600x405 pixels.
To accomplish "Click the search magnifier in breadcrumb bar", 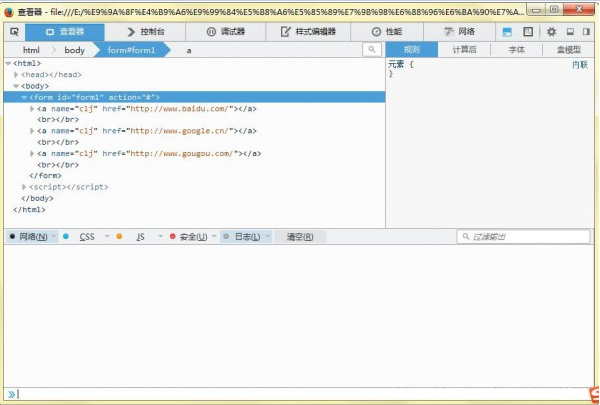I will (372, 49).
